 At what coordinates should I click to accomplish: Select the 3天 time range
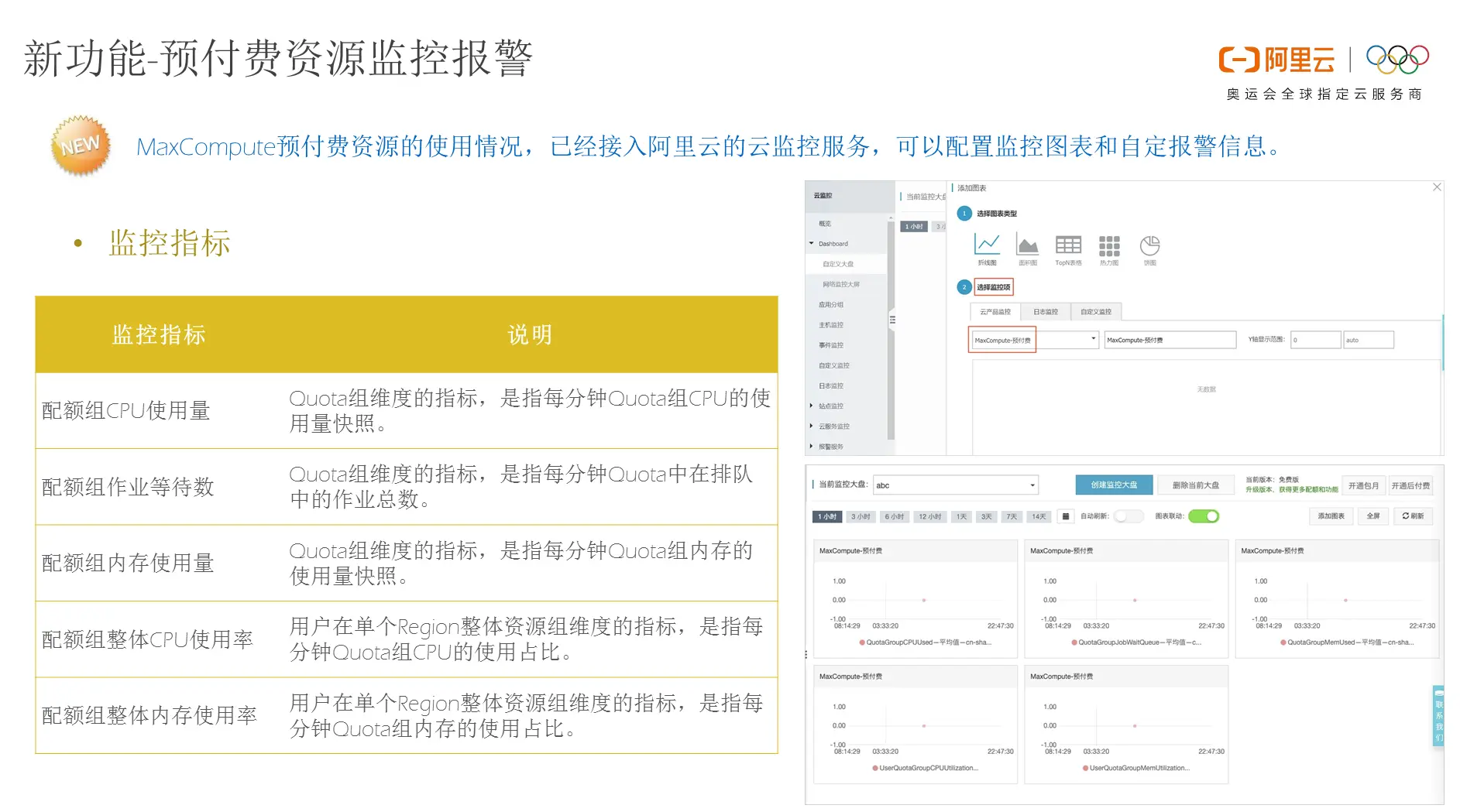[986, 516]
